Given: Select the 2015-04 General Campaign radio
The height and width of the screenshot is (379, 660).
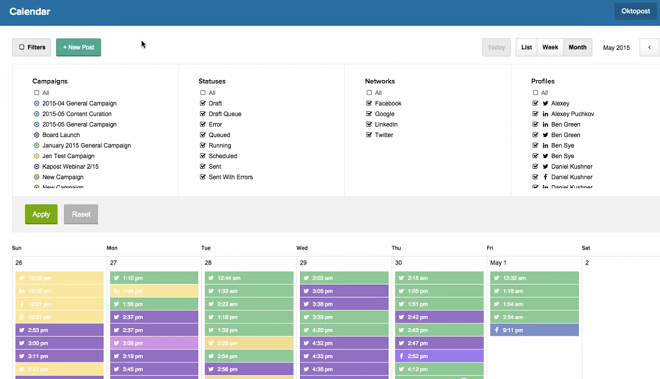Looking at the screenshot, I should pos(37,103).
